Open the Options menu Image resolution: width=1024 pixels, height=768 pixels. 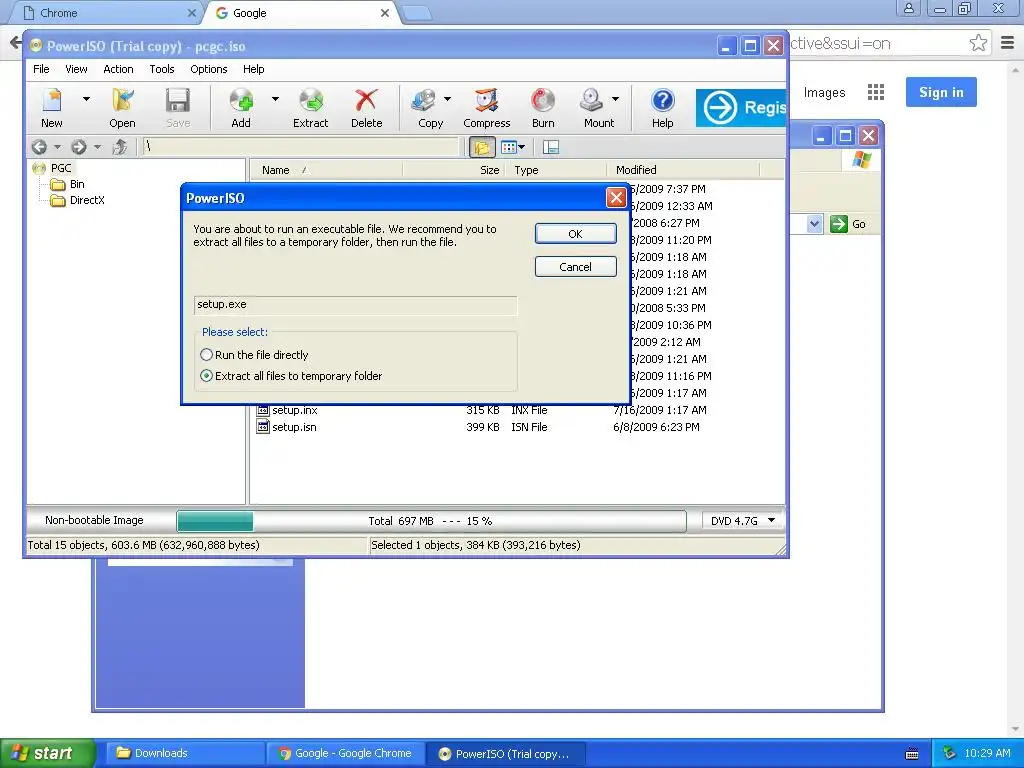point(209,69)
